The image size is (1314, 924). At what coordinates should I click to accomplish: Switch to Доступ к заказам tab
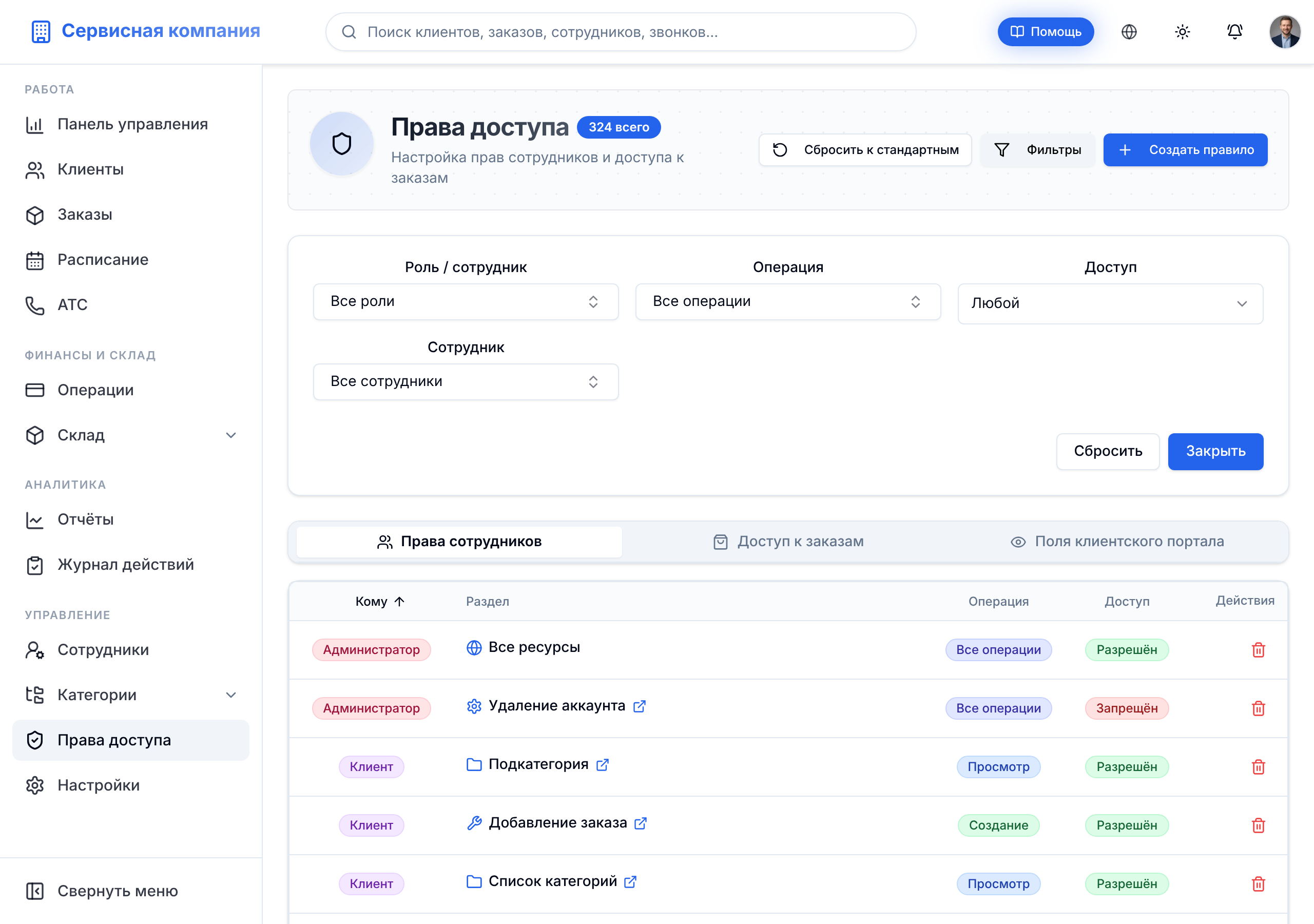pyautogui.click(x=788, y=542)
